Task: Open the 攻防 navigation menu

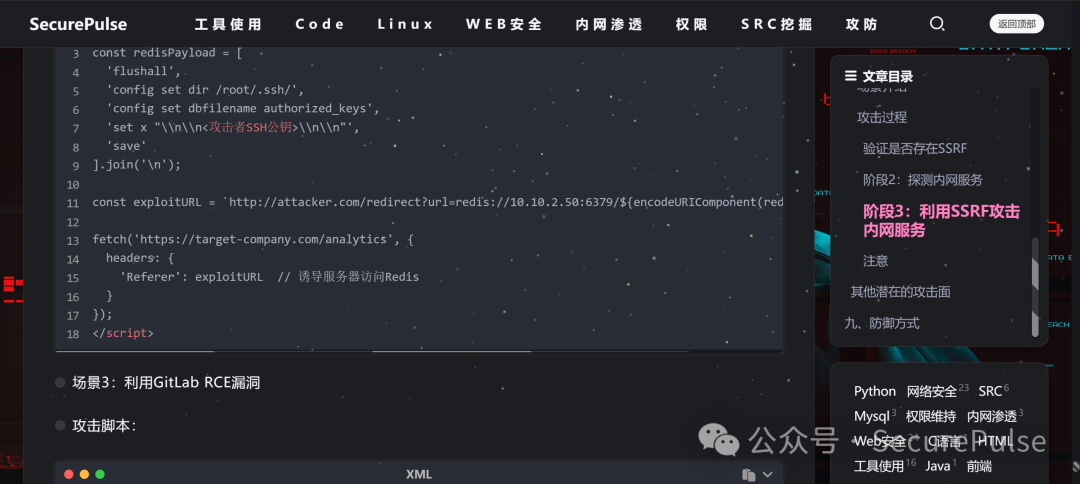Action: [x=862, y=25]
